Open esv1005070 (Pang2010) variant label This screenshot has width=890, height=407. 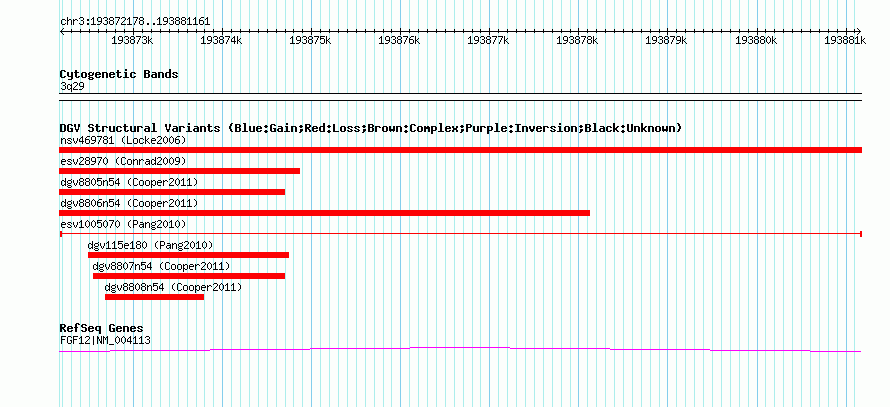pyautogui.click(x=123, y=224)
